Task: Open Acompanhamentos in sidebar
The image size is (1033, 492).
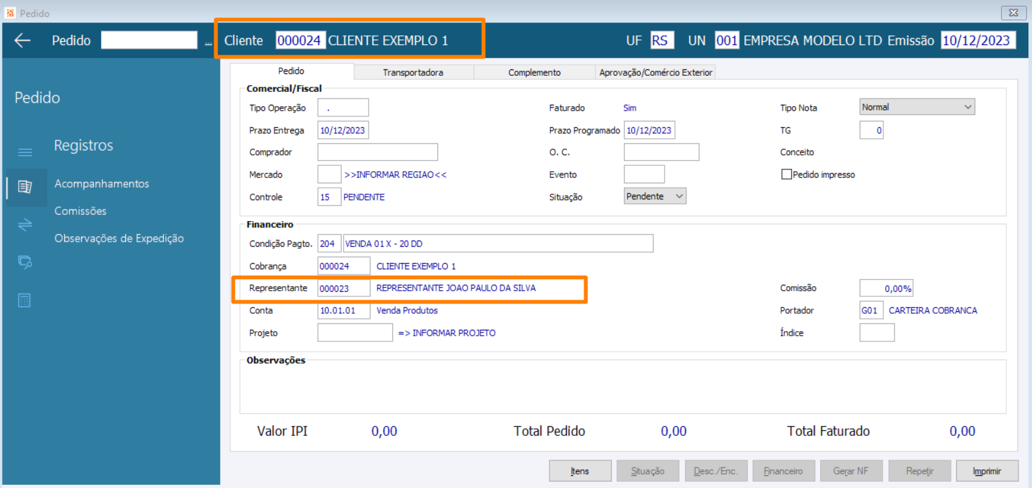Action: point(101,184)
